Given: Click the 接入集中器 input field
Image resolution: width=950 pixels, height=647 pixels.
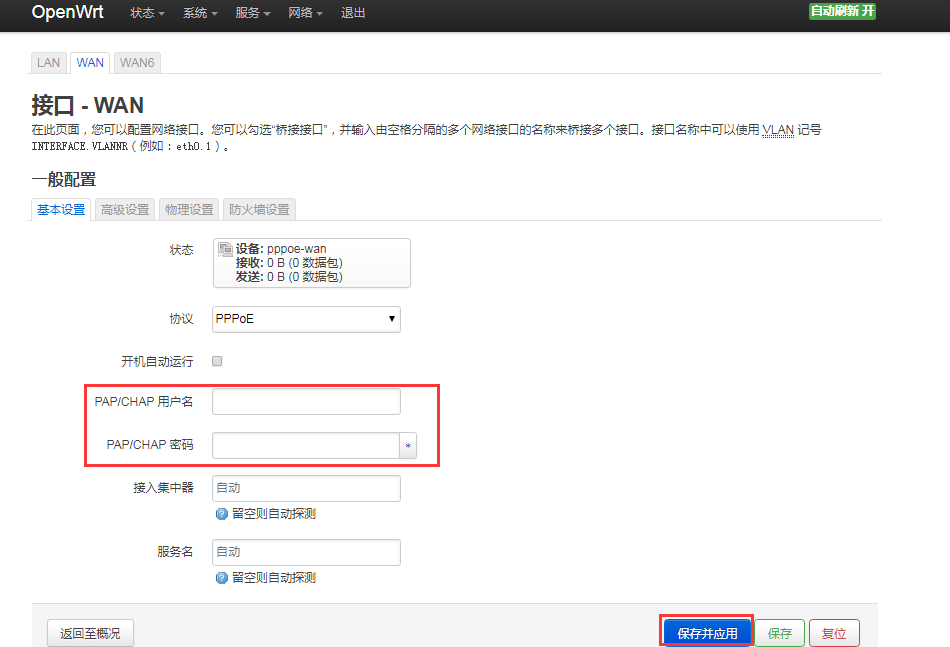Looking at the screenshot, I should 306,488.
